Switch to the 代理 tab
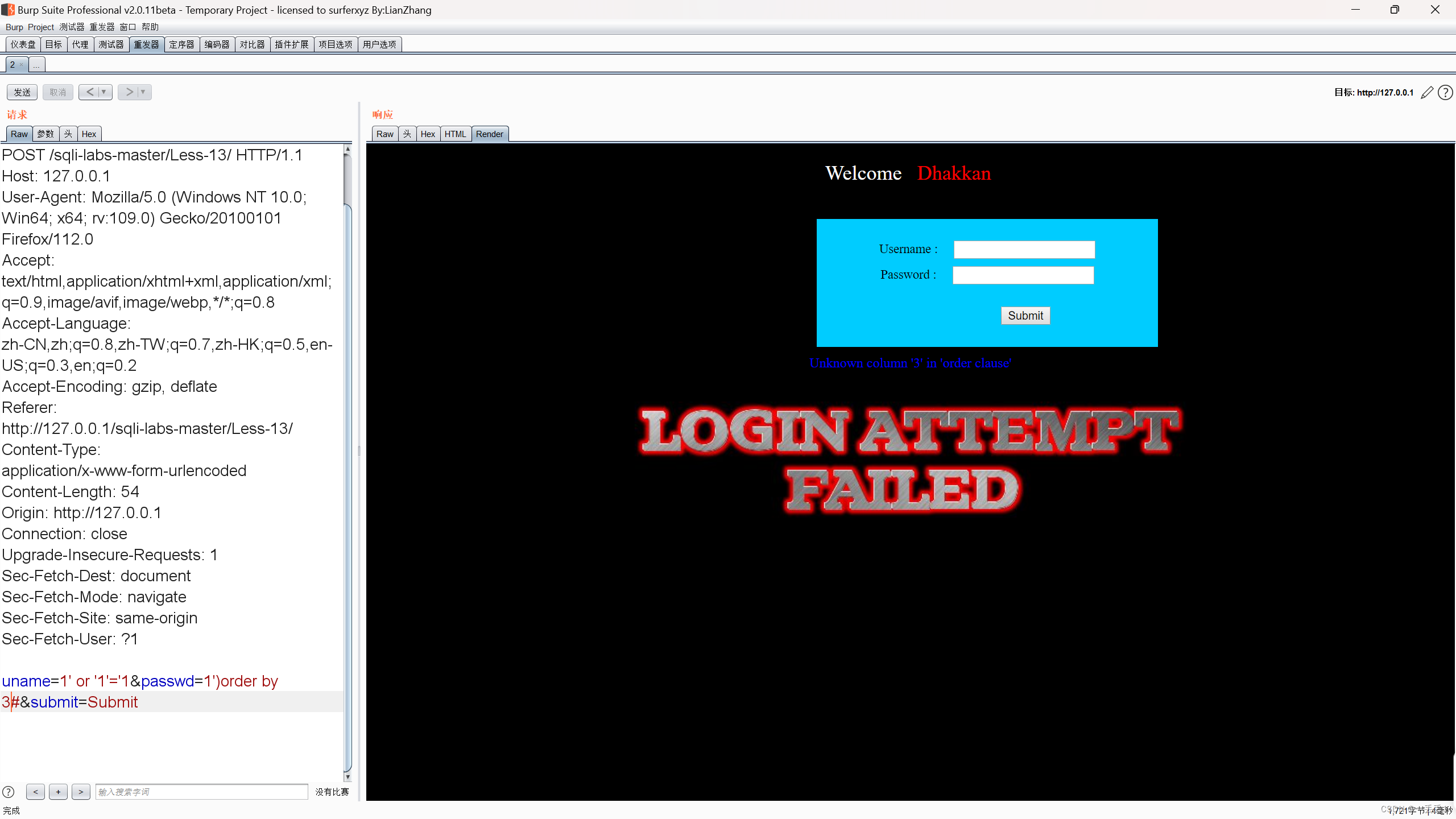 coord(81,44)
